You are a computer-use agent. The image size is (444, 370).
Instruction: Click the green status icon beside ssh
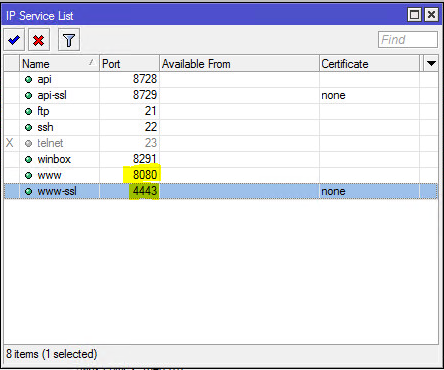[29, 128]
